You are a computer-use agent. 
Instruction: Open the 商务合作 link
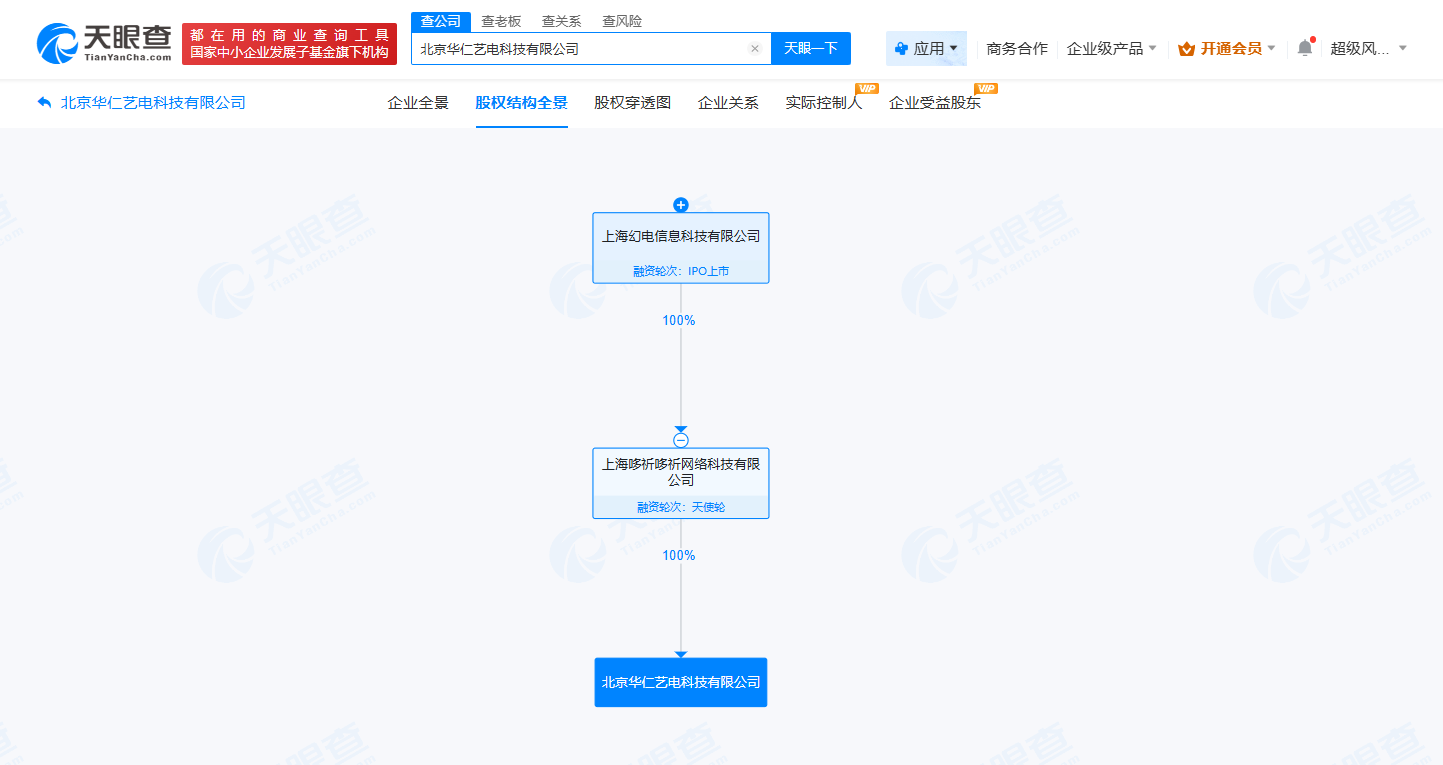tap(1015, 47)
